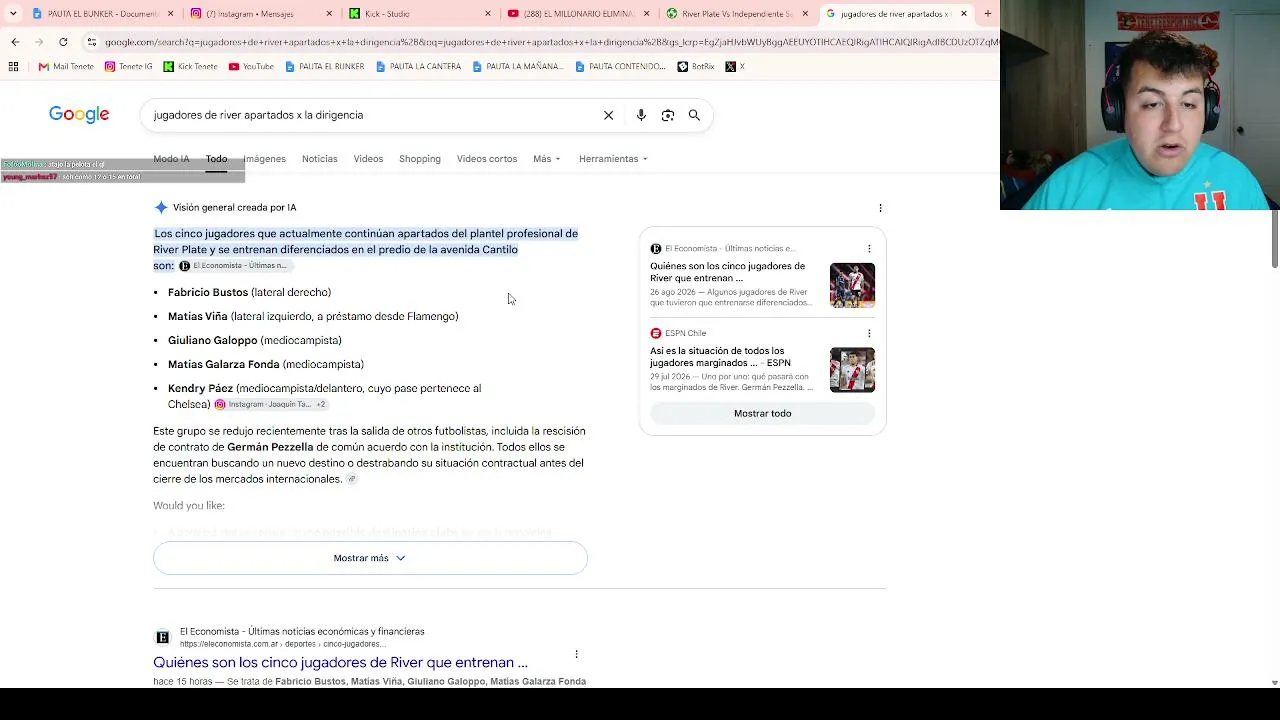Open the PAUTA LA MAÑANA bookmark
Image resolution: width=1280 pixels, height=720 pixels.
pyautogui.click(x=519, y=67)
